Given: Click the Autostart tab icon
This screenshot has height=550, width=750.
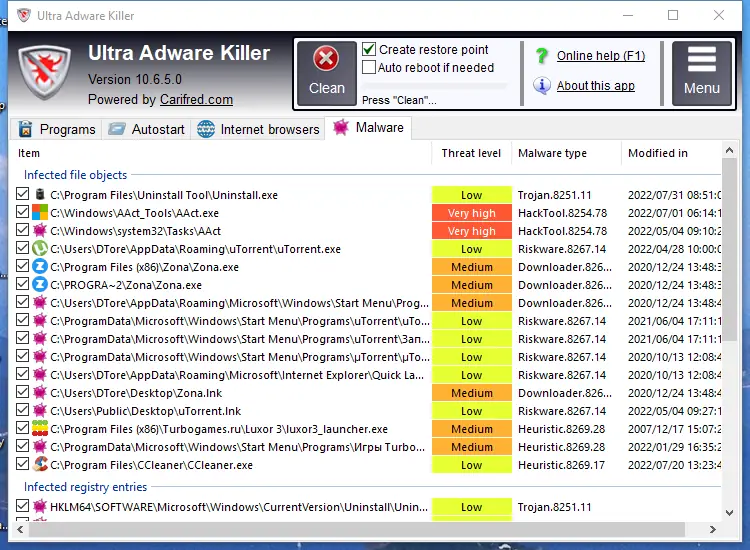Looking at the screenshot, I should point(117,129).
